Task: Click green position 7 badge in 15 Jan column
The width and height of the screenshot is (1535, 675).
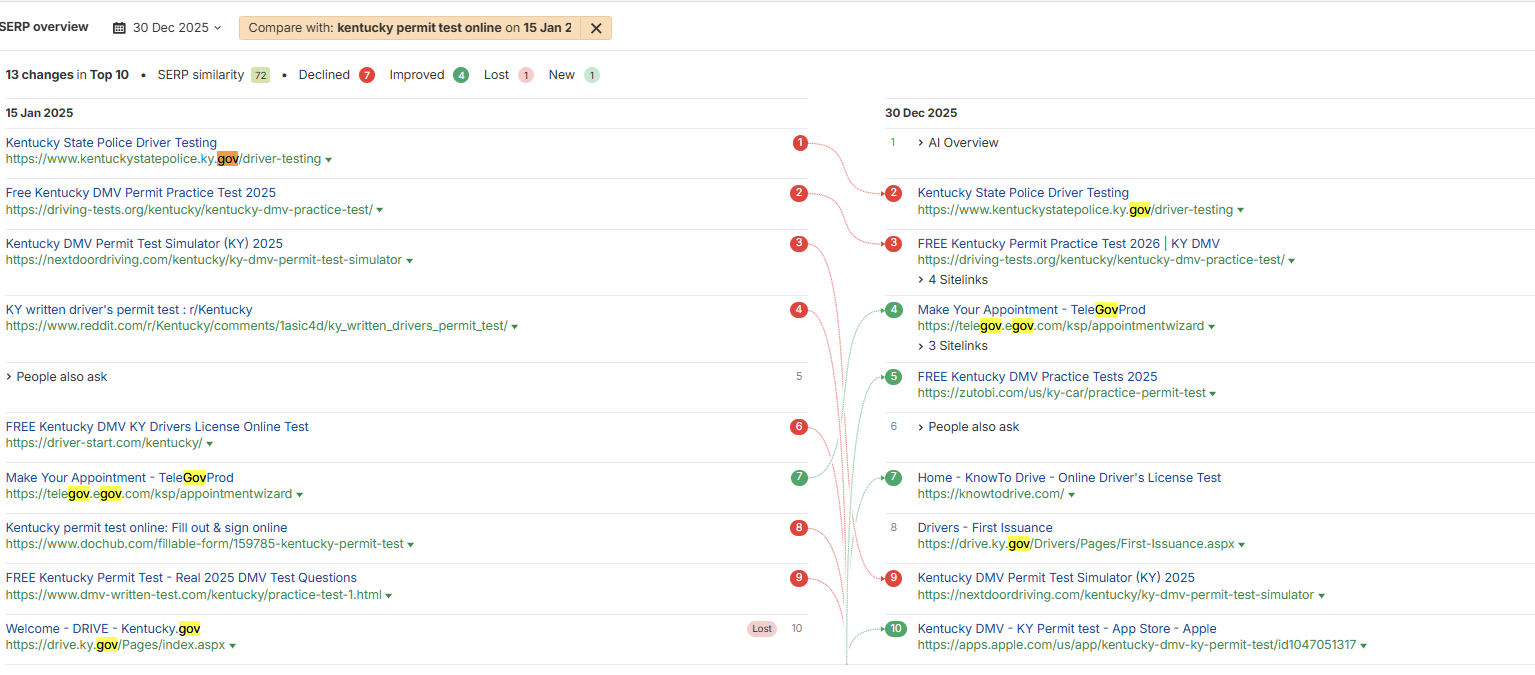Action: pos(798,478)
